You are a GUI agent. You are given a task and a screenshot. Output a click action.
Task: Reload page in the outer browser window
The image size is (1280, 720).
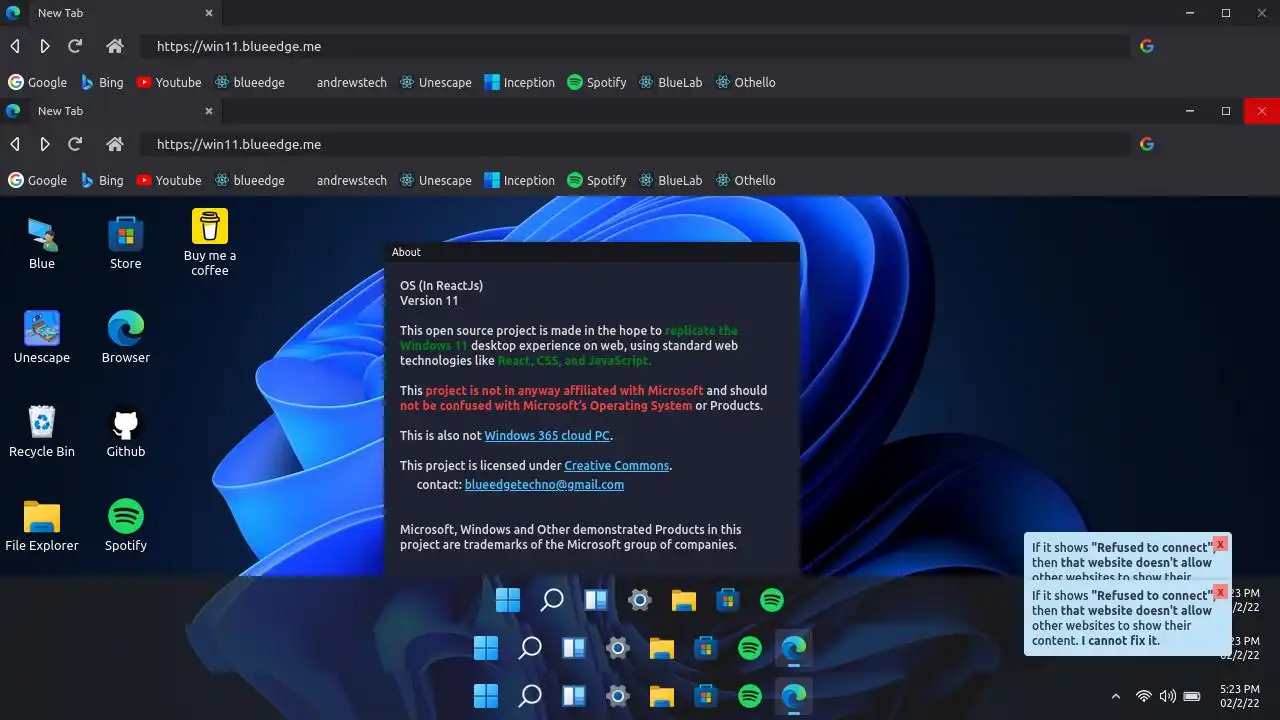[75, 46]
